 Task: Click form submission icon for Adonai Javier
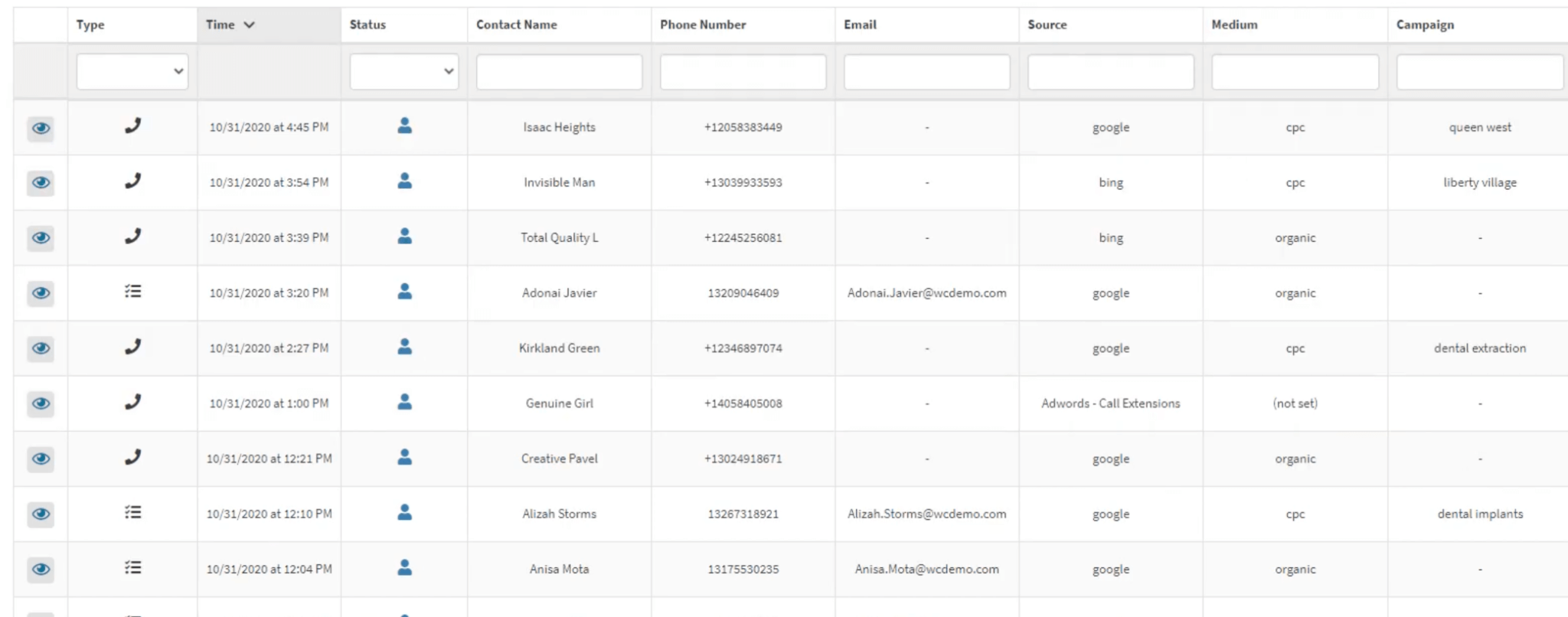coord(133,292)
